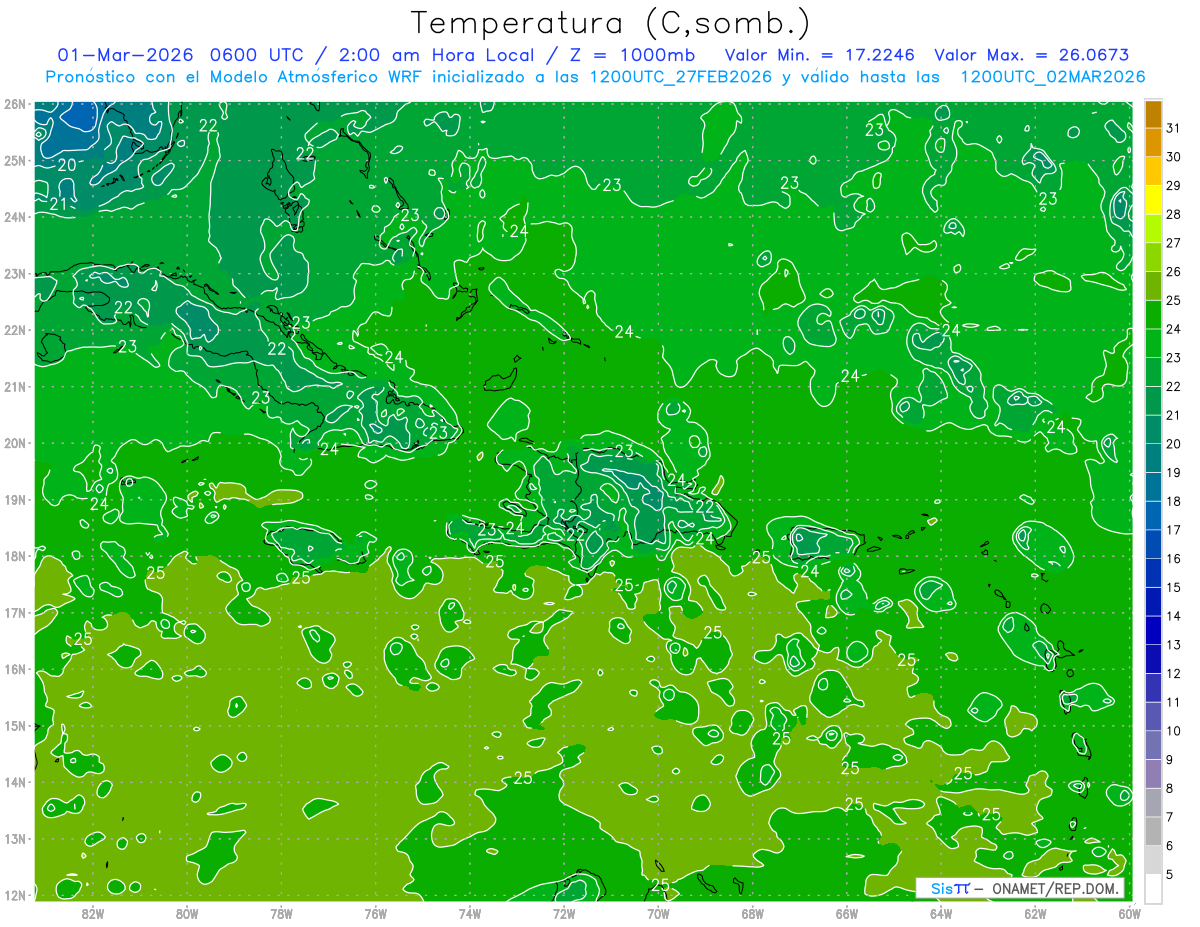Click the longitude axis label 66W
The width and height of the screenshot is (1200, 927).
(846, 913)
